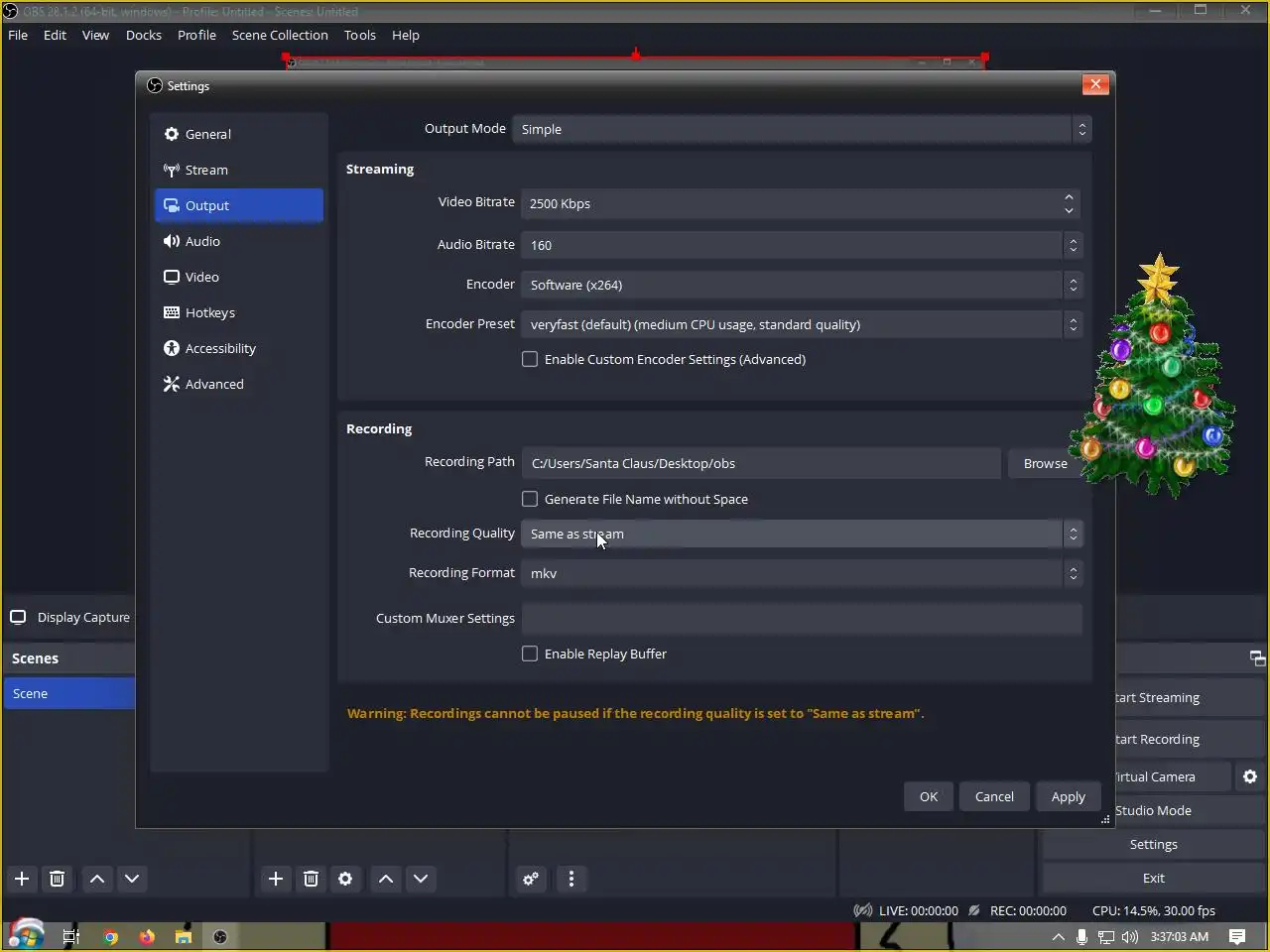Add a new source with the plus icon
Viewport: 1270px width, 952px height.
276,879
